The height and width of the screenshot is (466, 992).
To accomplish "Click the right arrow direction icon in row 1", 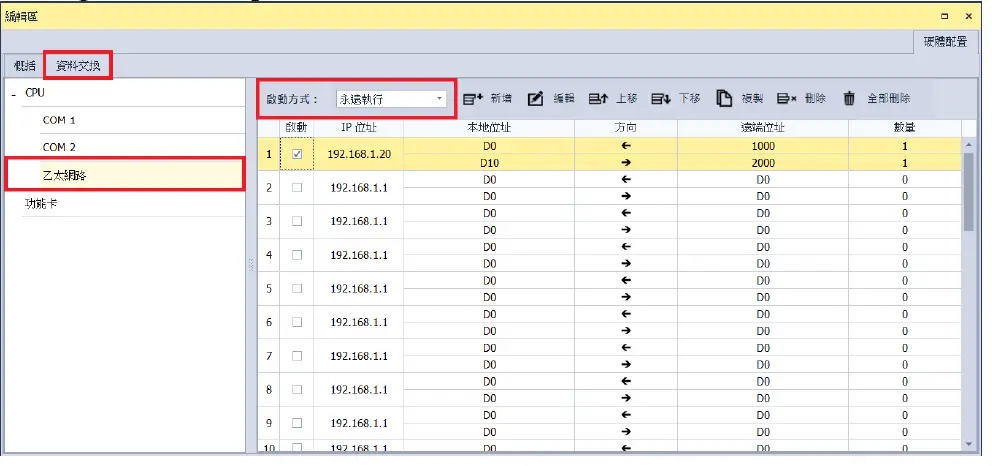I will click(626, 162).
